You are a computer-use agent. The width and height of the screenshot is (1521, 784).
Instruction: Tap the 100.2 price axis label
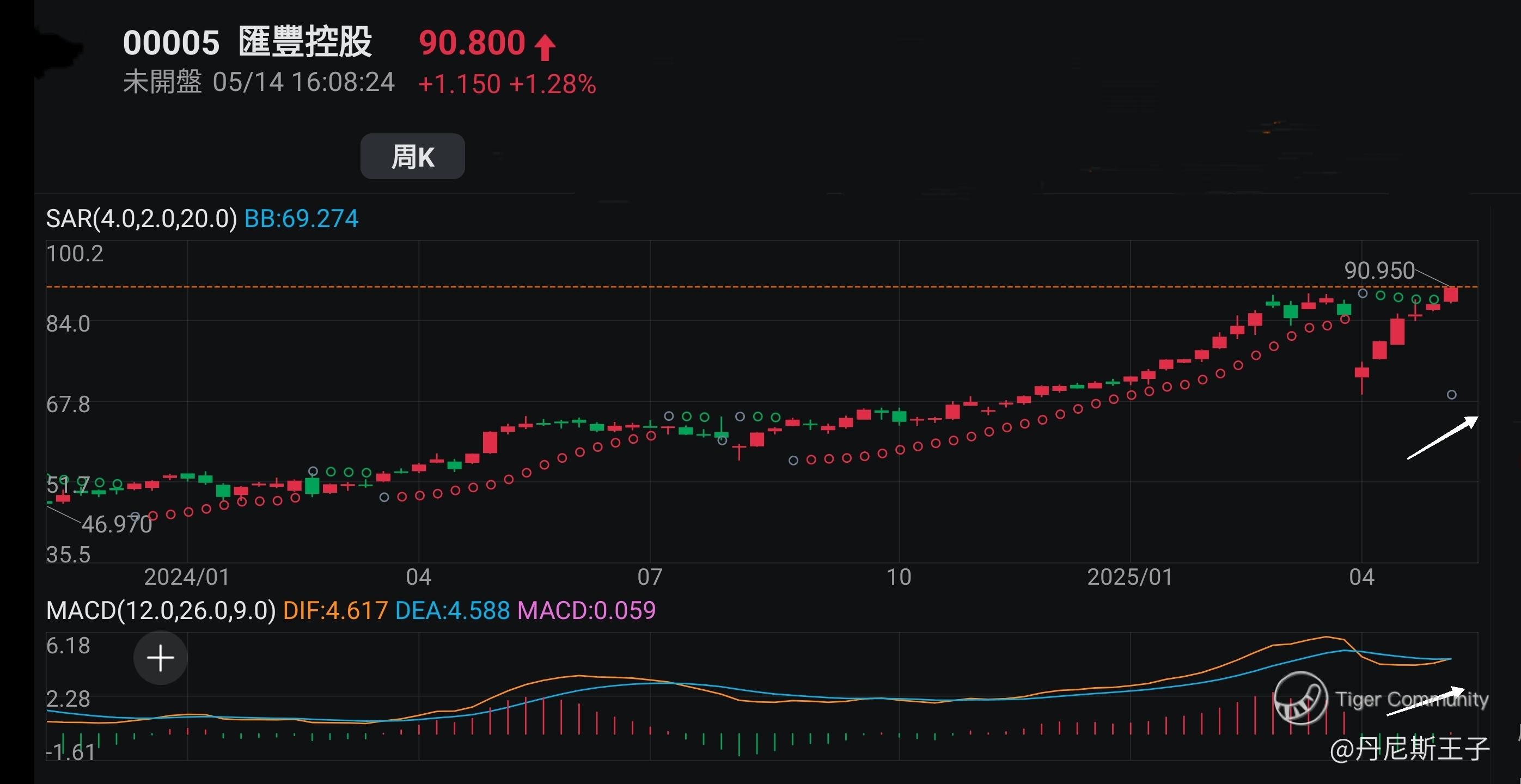(75, 253)
